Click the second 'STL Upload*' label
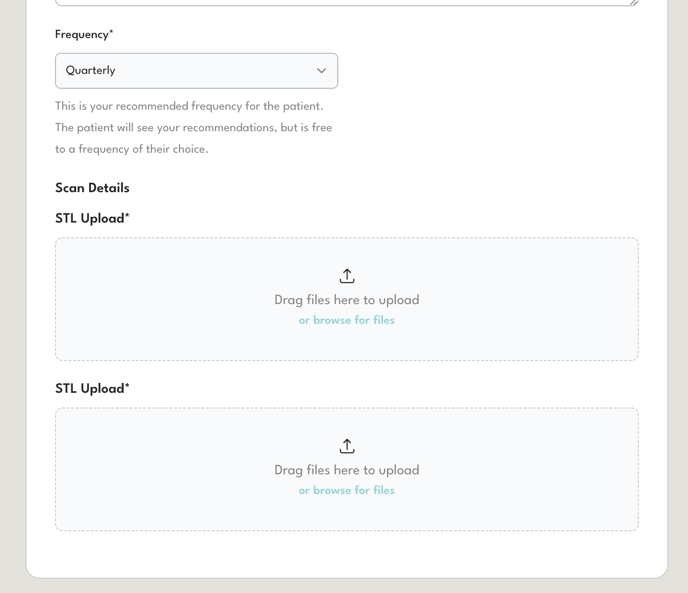 tap(92, 389)
